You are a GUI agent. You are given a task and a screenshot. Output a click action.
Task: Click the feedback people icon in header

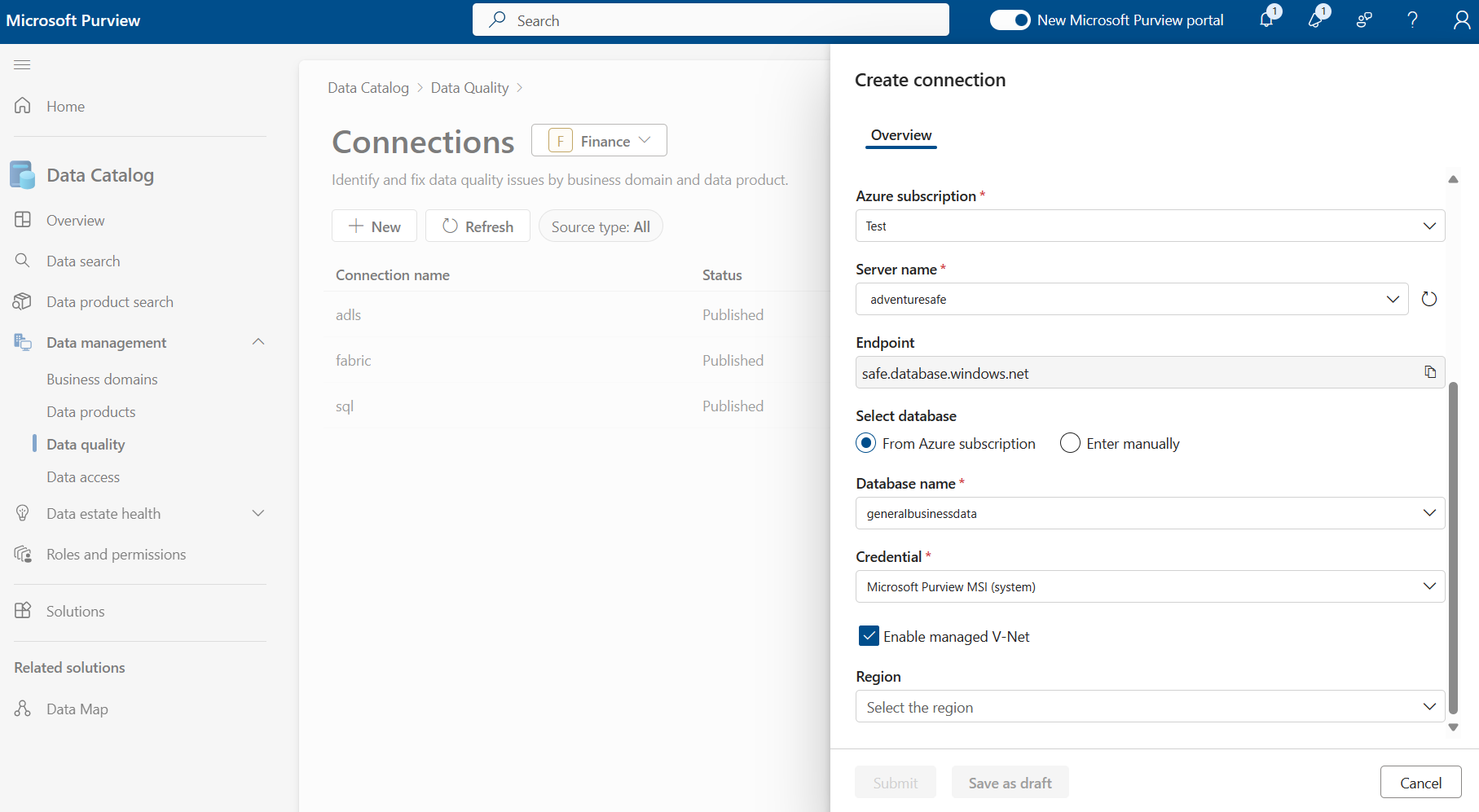pyautogui.click(x=1364, y=20)
